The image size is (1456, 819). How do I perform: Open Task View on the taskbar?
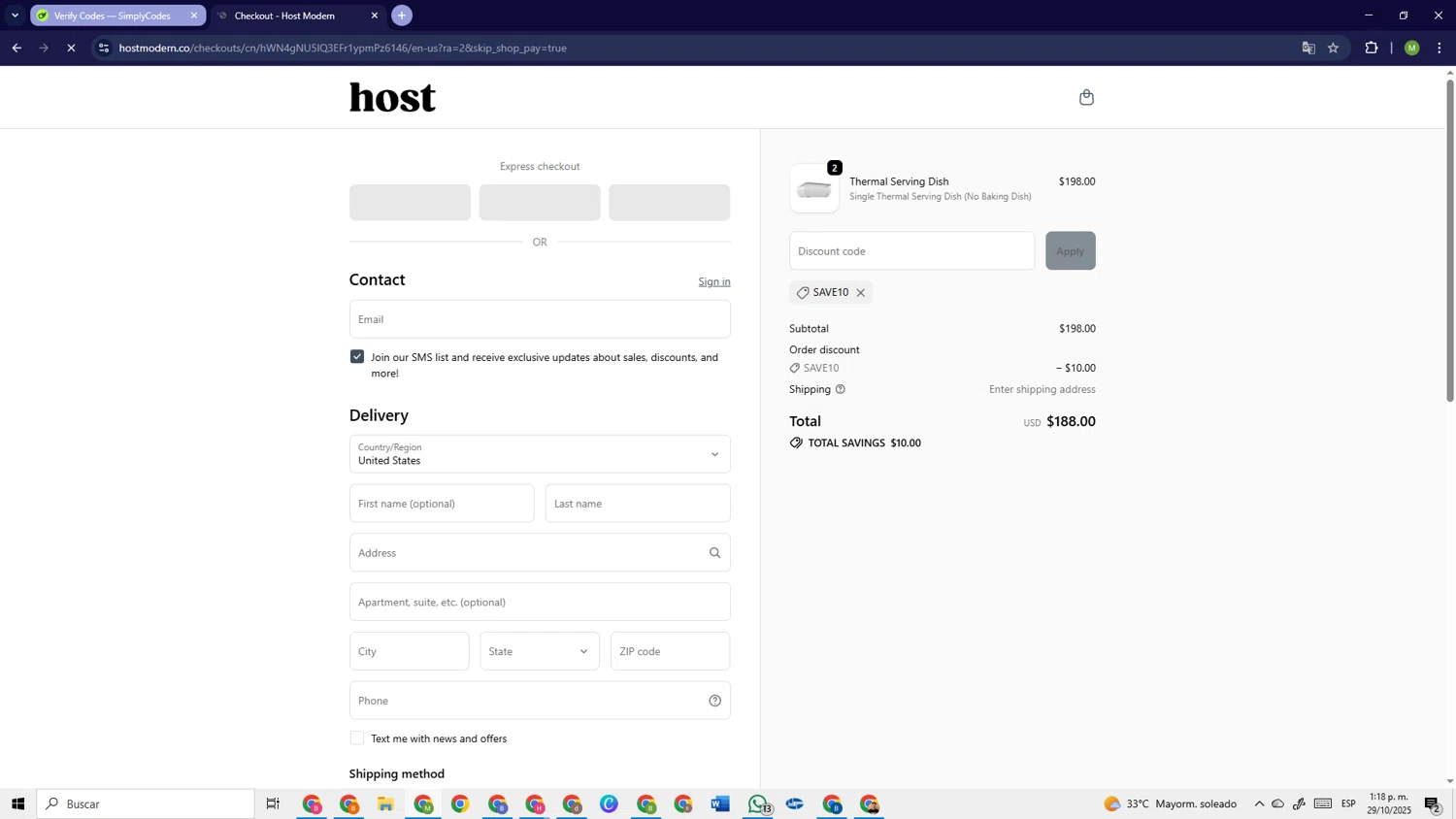coord(273,803)
